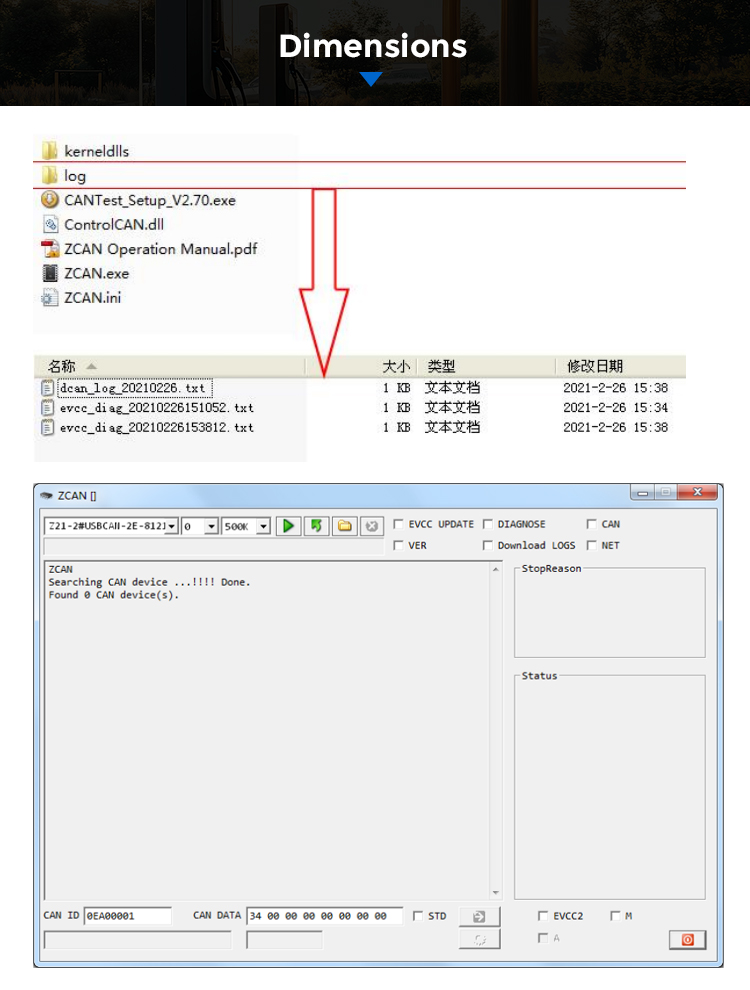Click the 'Searching CAN device' log line
The width and height of the screenshot is (750, 990).
click(150, 582)
